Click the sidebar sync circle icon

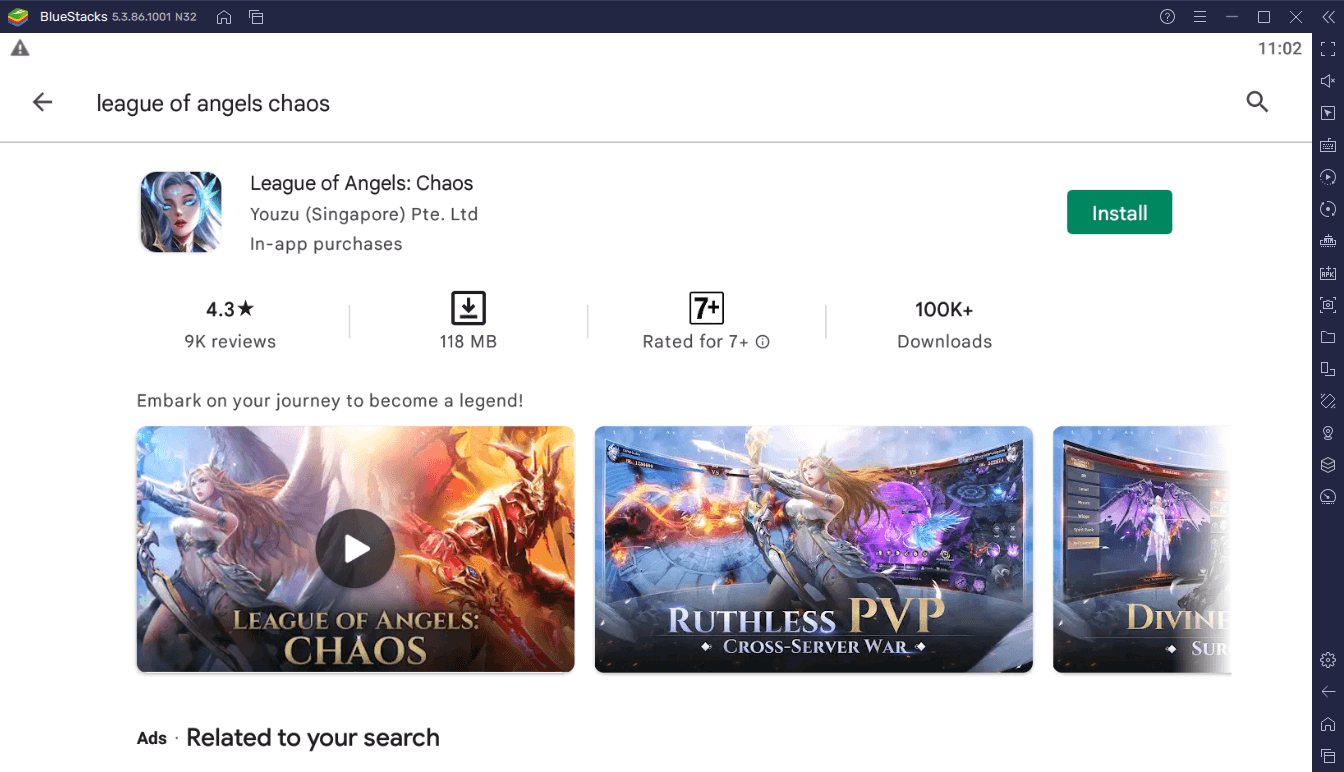pos(1328,209)
